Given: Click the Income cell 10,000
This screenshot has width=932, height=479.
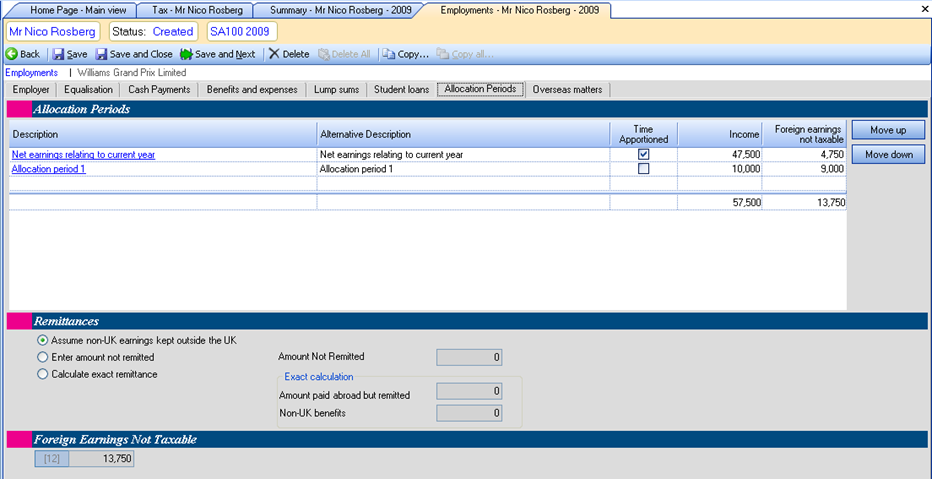Looking at the screenshot, I should coord(720,169).
